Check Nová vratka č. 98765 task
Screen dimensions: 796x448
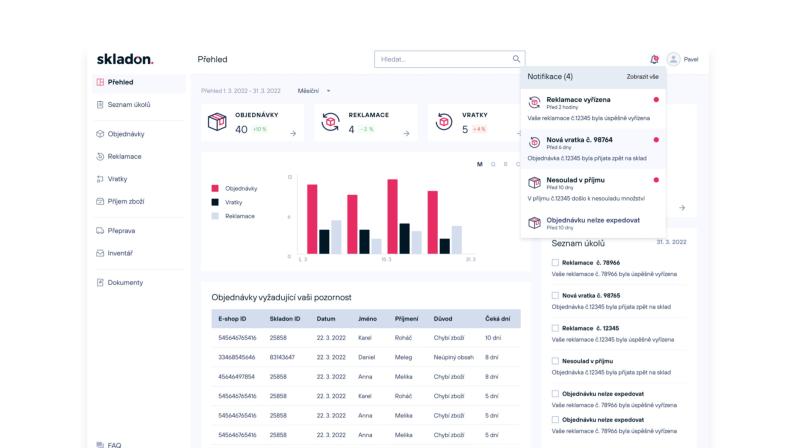[555, 295]
